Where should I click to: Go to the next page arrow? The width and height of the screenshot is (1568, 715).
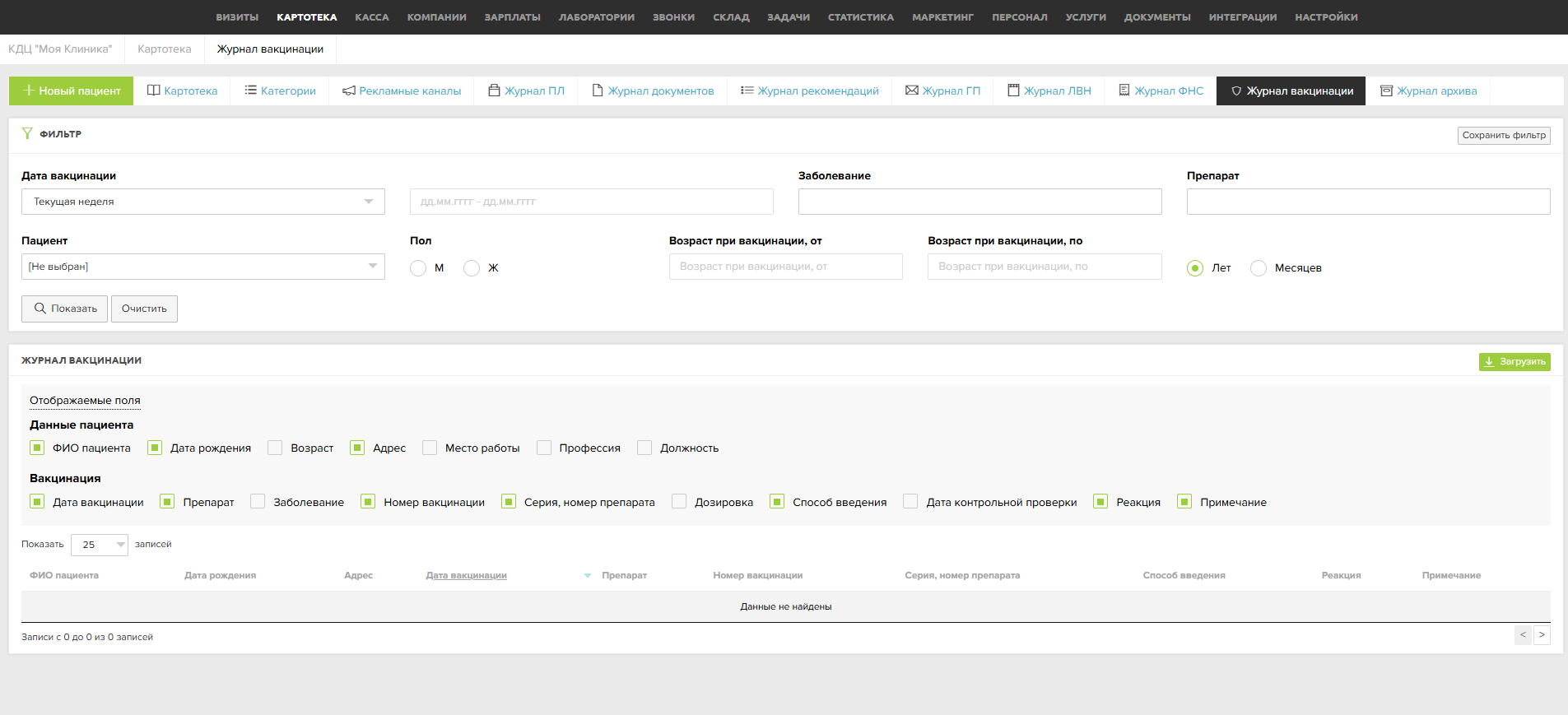point(1542,635)
